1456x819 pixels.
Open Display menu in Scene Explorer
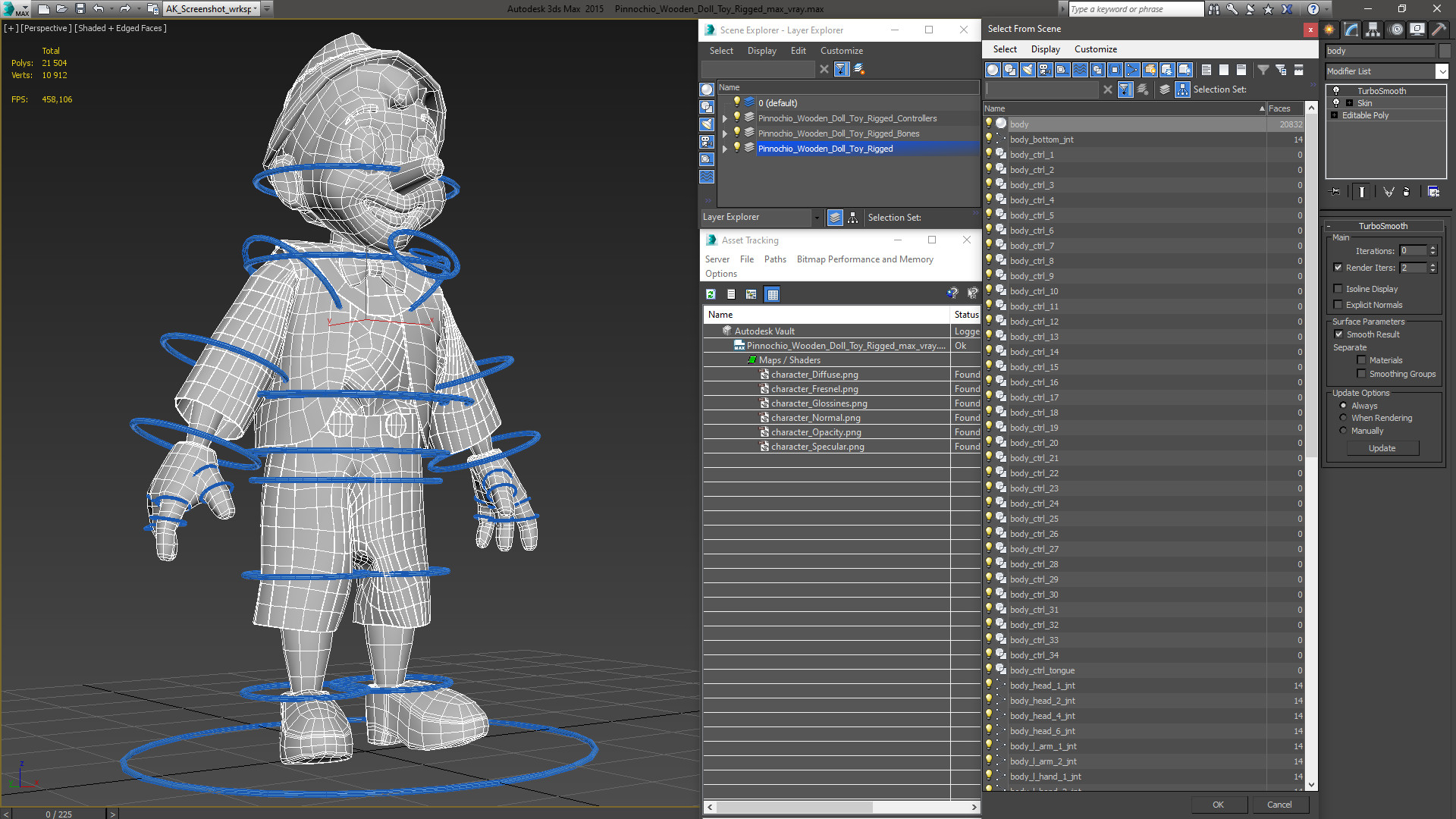761,51
